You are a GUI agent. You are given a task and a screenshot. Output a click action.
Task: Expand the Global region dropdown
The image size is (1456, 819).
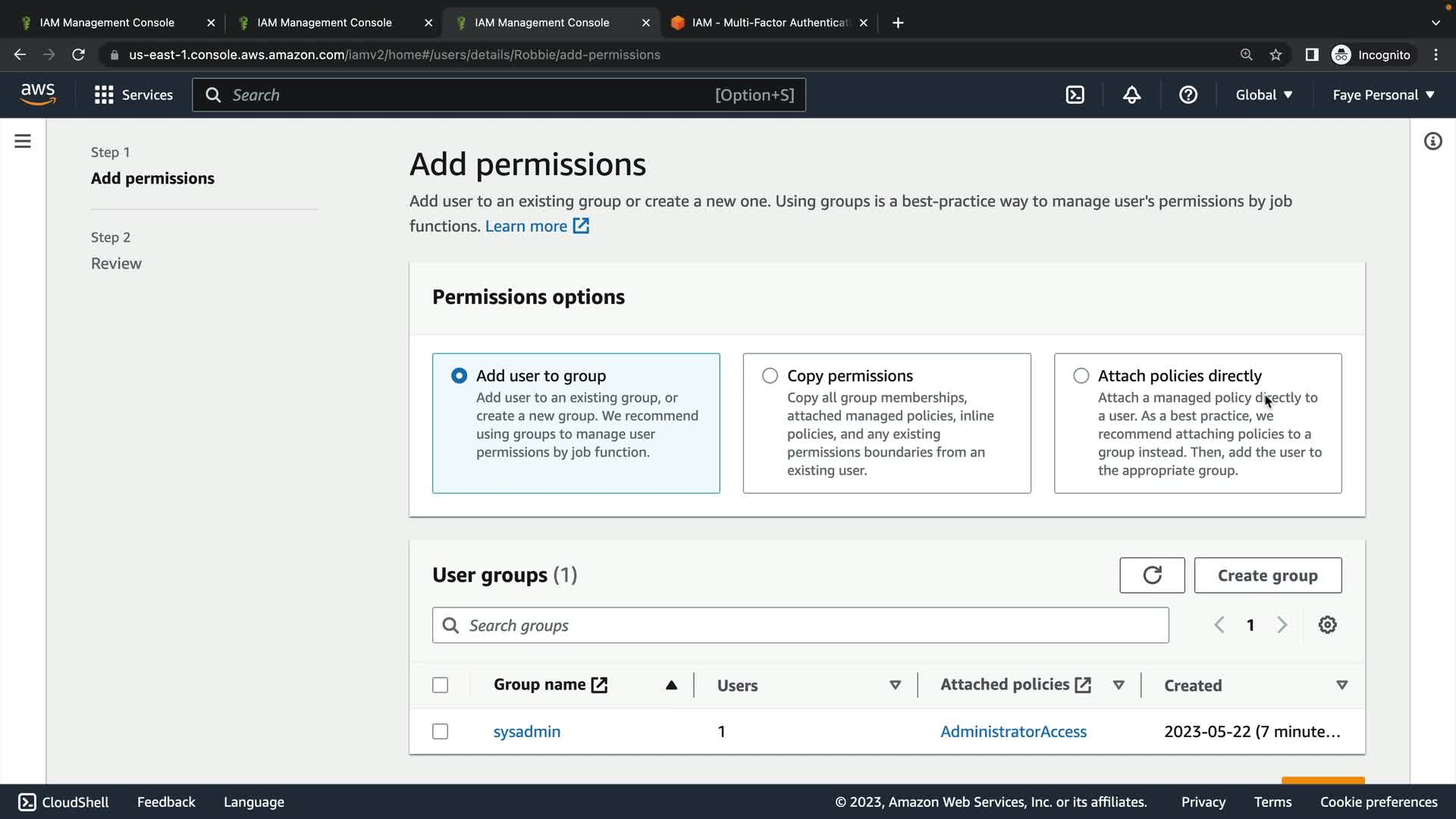pos(1263,95)
